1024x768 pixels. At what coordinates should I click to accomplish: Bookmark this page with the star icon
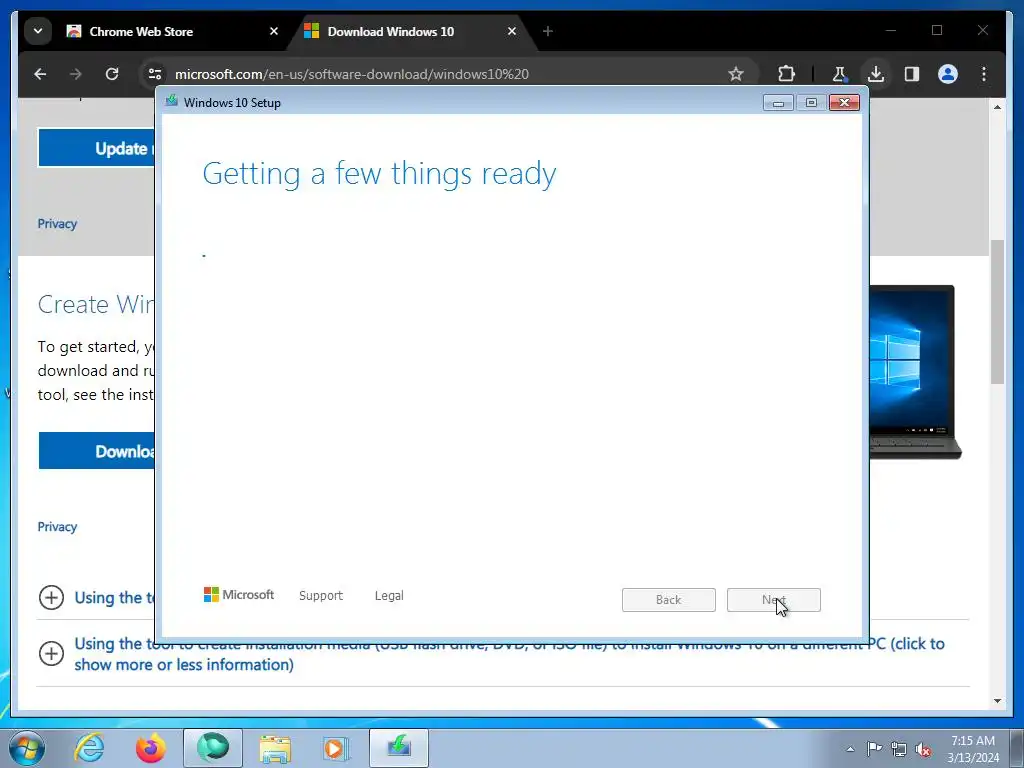(x=735, y=74)
